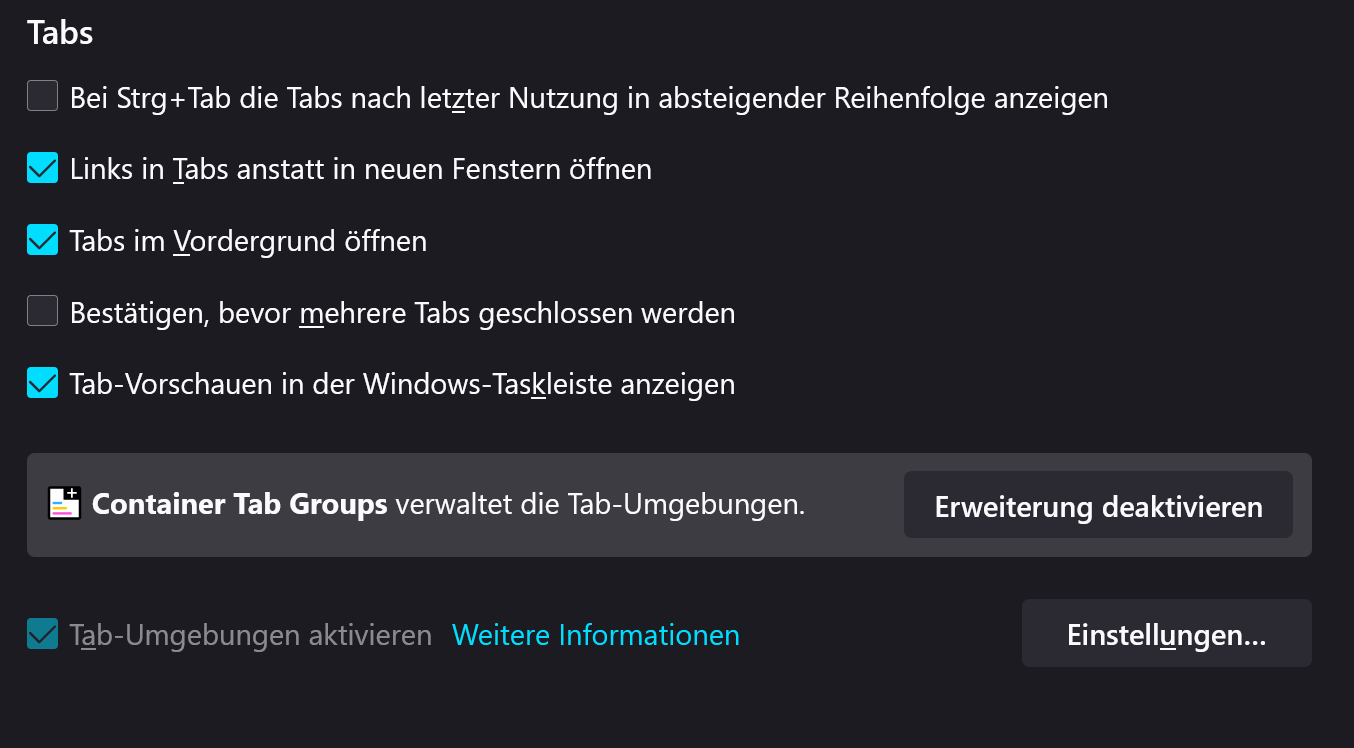Click the greyed-out Tab-Umgebungen aktivieren checkbox
The image size is (1354, 748).
pyautogui.click(x=42, y=634)
